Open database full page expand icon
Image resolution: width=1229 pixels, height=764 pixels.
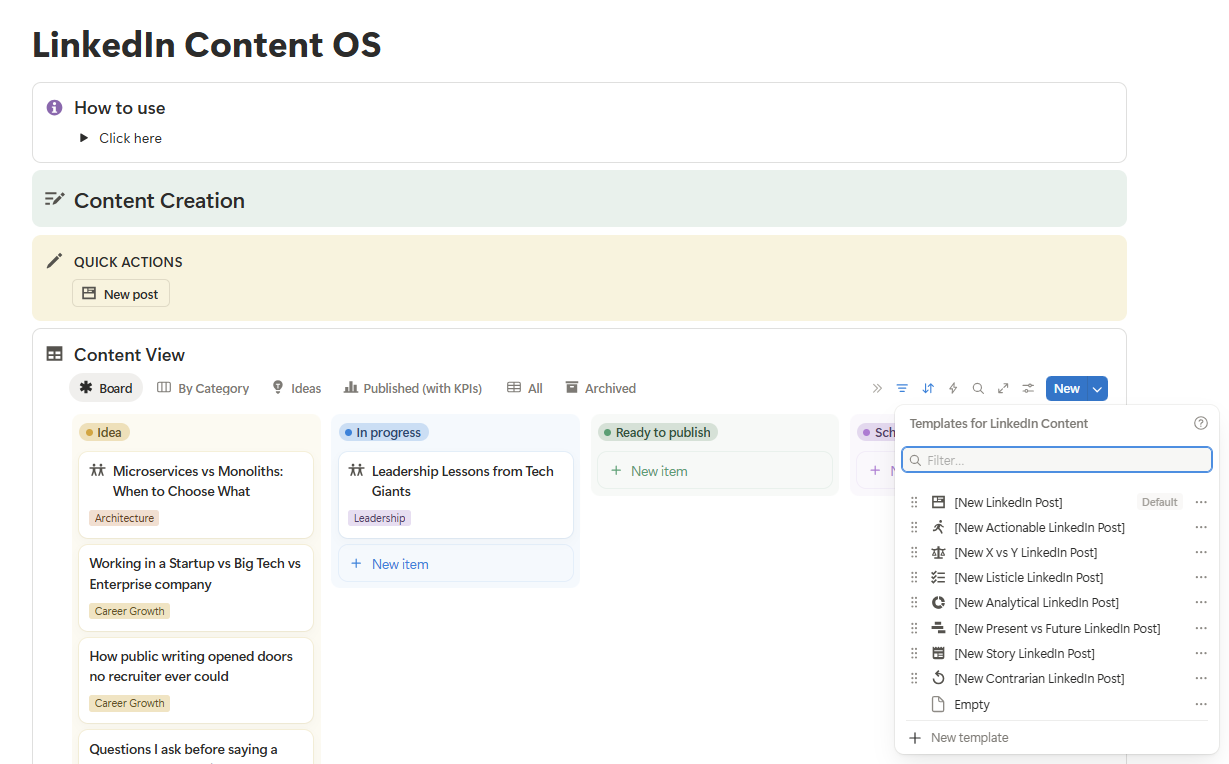tap(1003, 389)
